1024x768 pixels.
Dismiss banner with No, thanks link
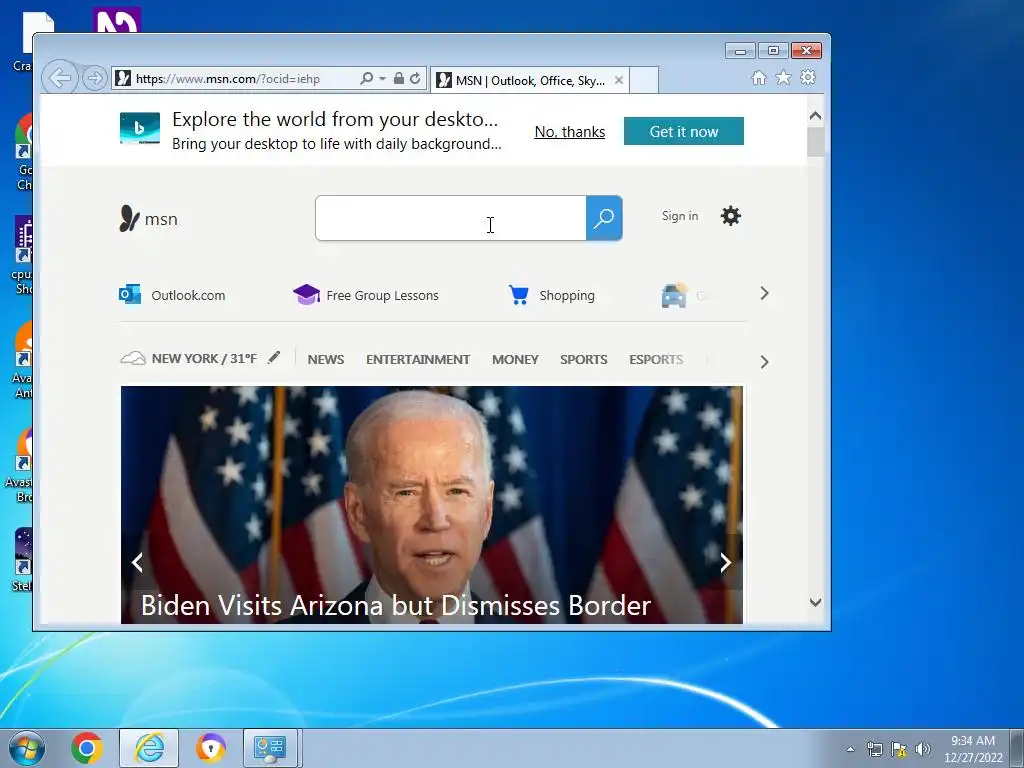[x=569, y=132]
